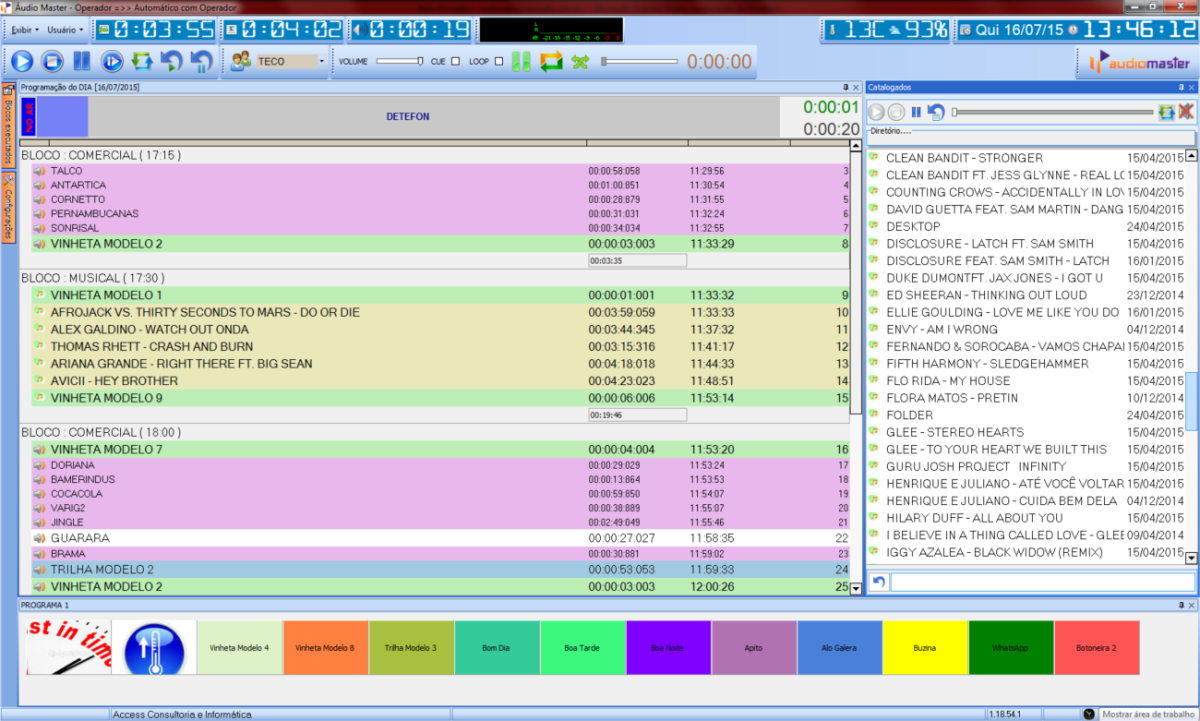Click the Trilha Modelo 3 button
The image size is (1200, 721).
[x=411, y=648]
